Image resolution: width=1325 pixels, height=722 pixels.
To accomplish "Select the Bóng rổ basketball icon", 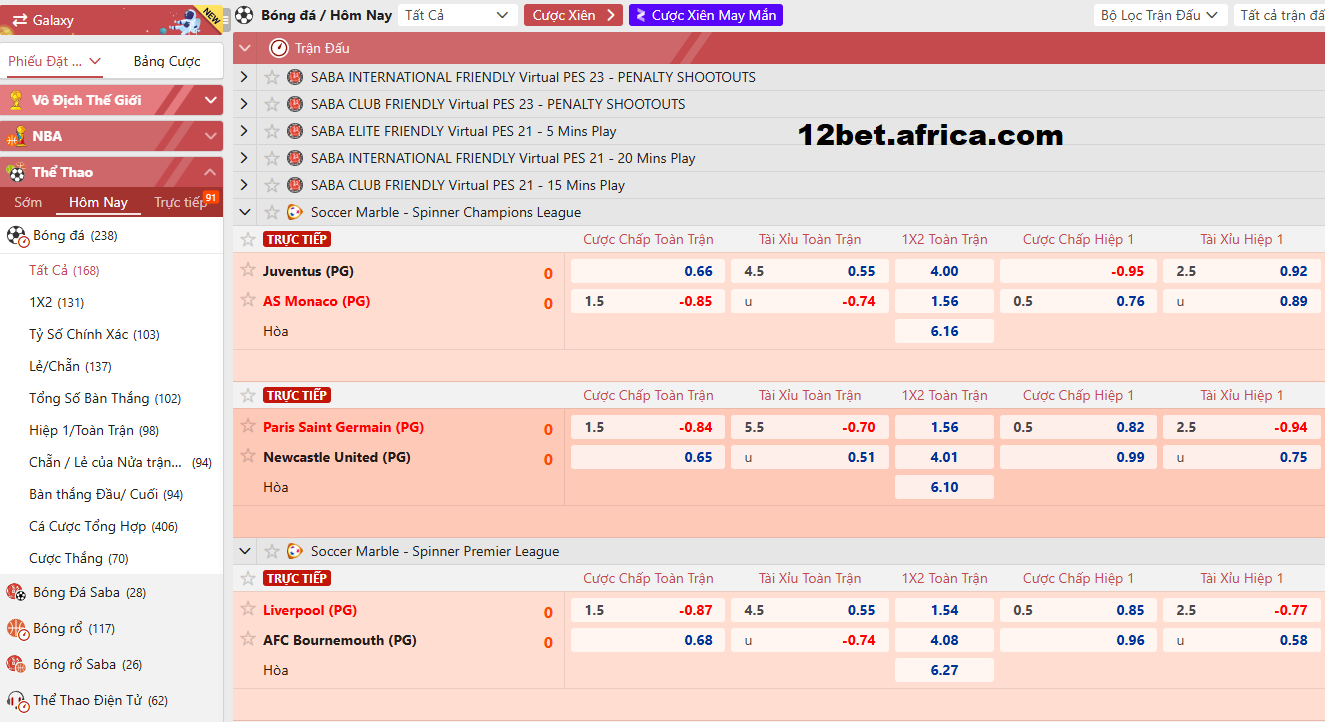I will pos(17,628).
